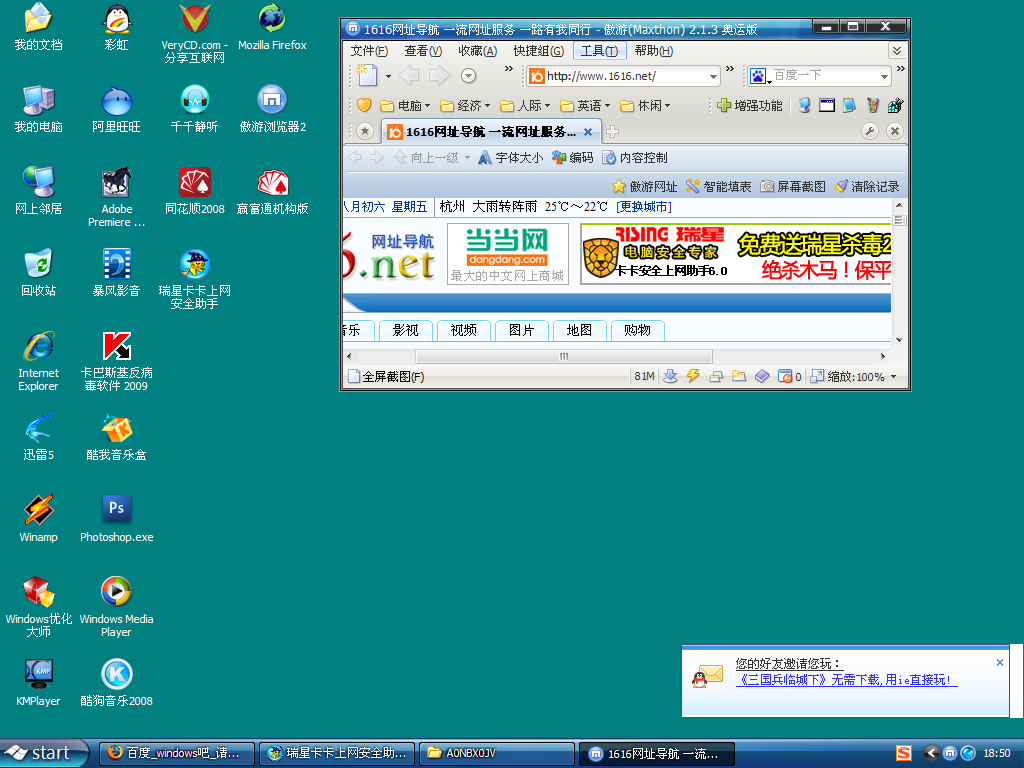Open the 经济 favorites folder dropdown

(x=465, y=105)
